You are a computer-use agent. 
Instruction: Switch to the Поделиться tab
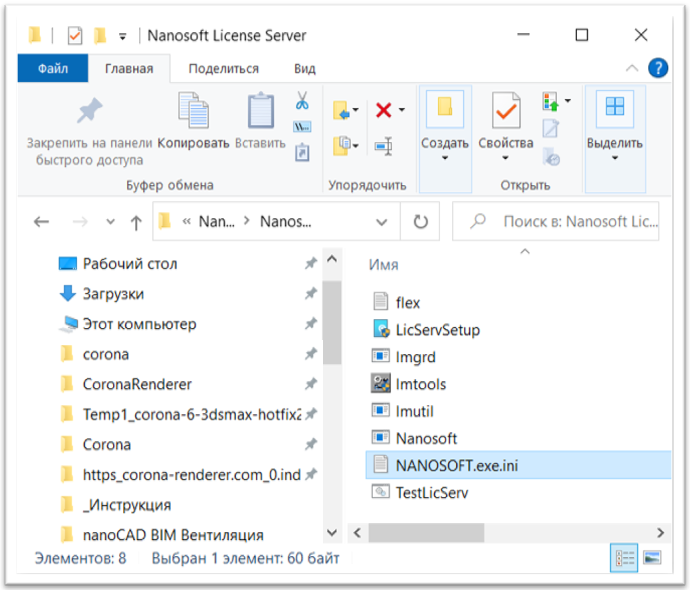point(224,69)
